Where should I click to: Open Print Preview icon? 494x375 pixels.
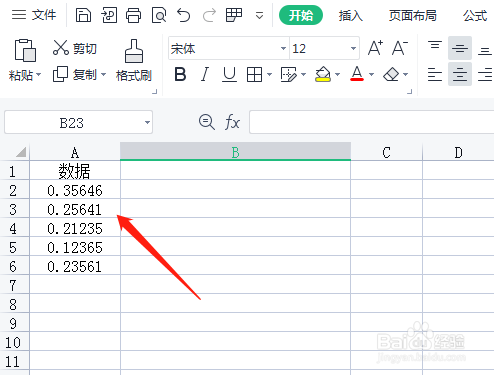coord(159,15)
